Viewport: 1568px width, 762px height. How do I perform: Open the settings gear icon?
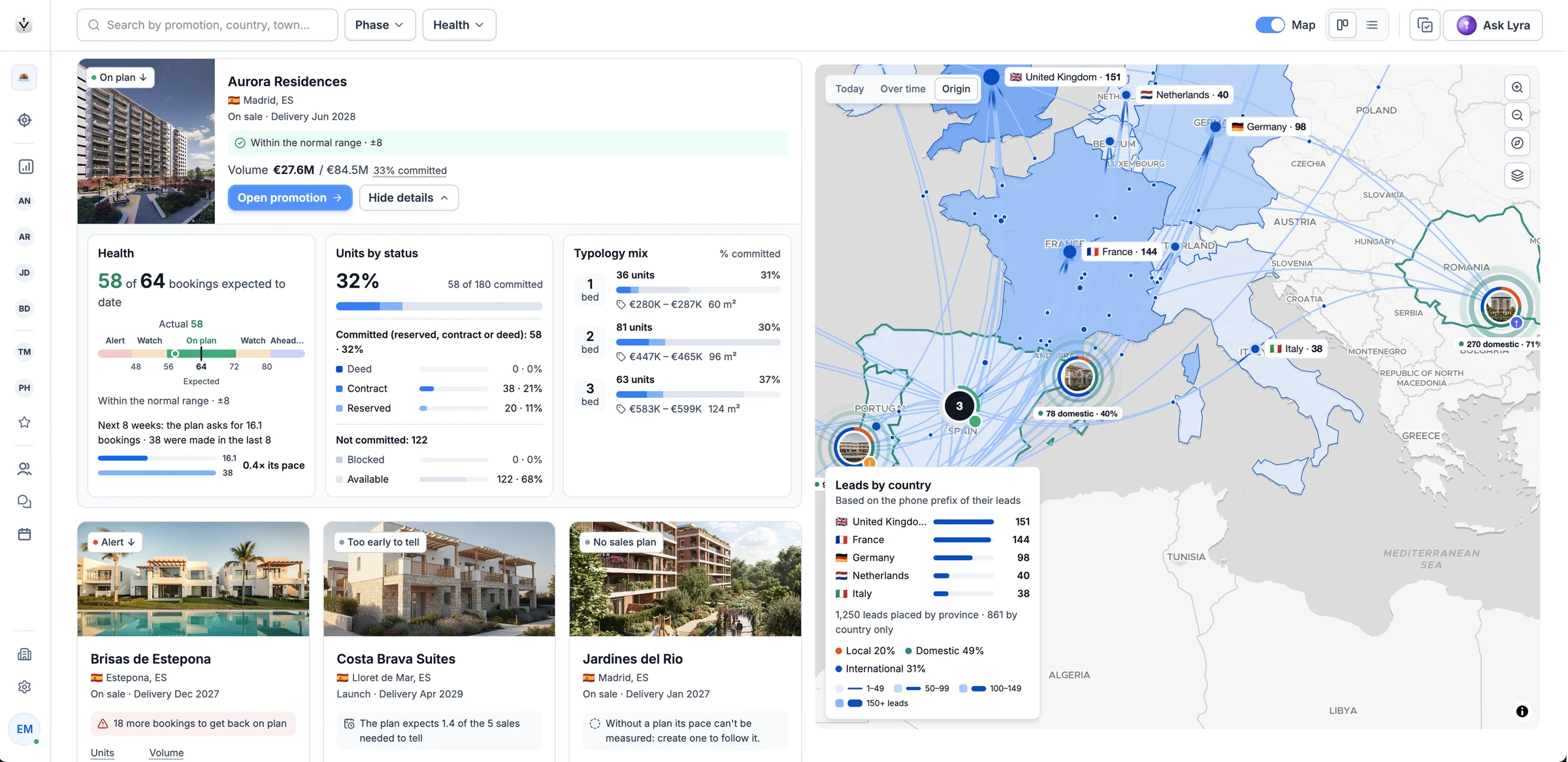tap(24, 687)
